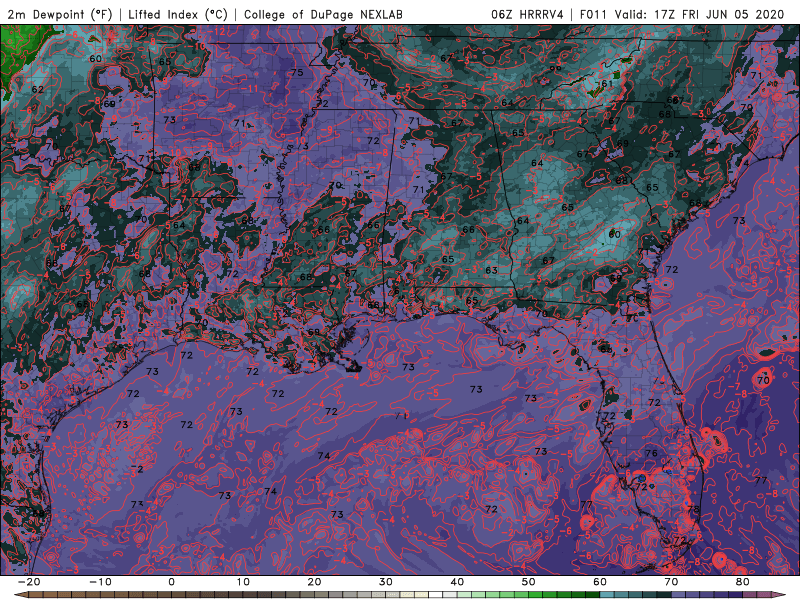
Task: Click the 63 dewpoint value on the map
Action: (491, 270)
